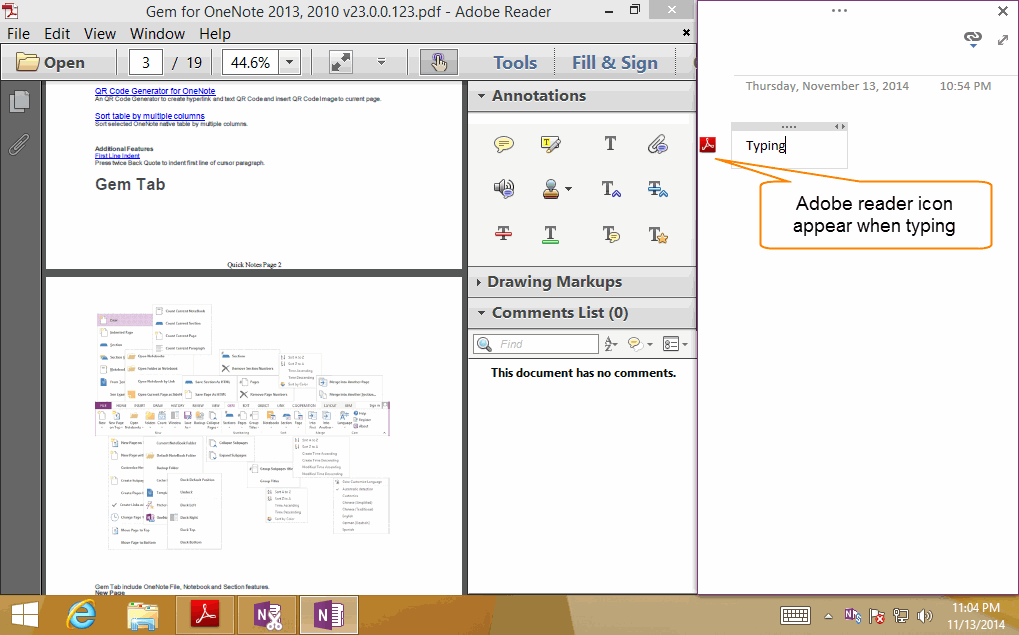Launch Internet Explorer from taskbar
This screenshot has height=635, width=1019.
coord(82,615)
